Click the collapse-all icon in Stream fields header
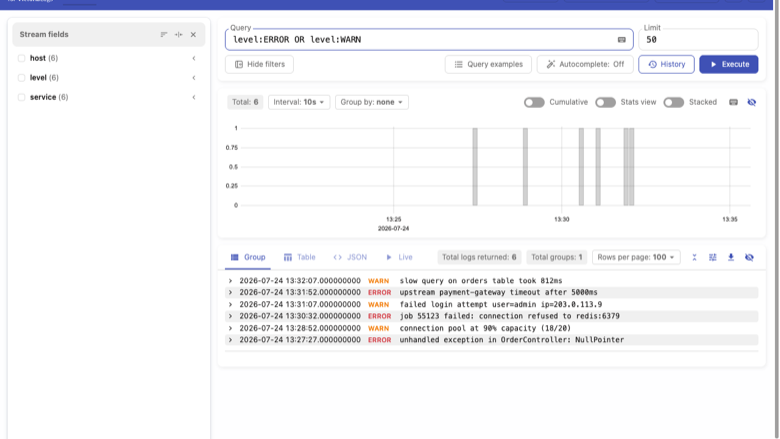 click(x=179, y=34)
